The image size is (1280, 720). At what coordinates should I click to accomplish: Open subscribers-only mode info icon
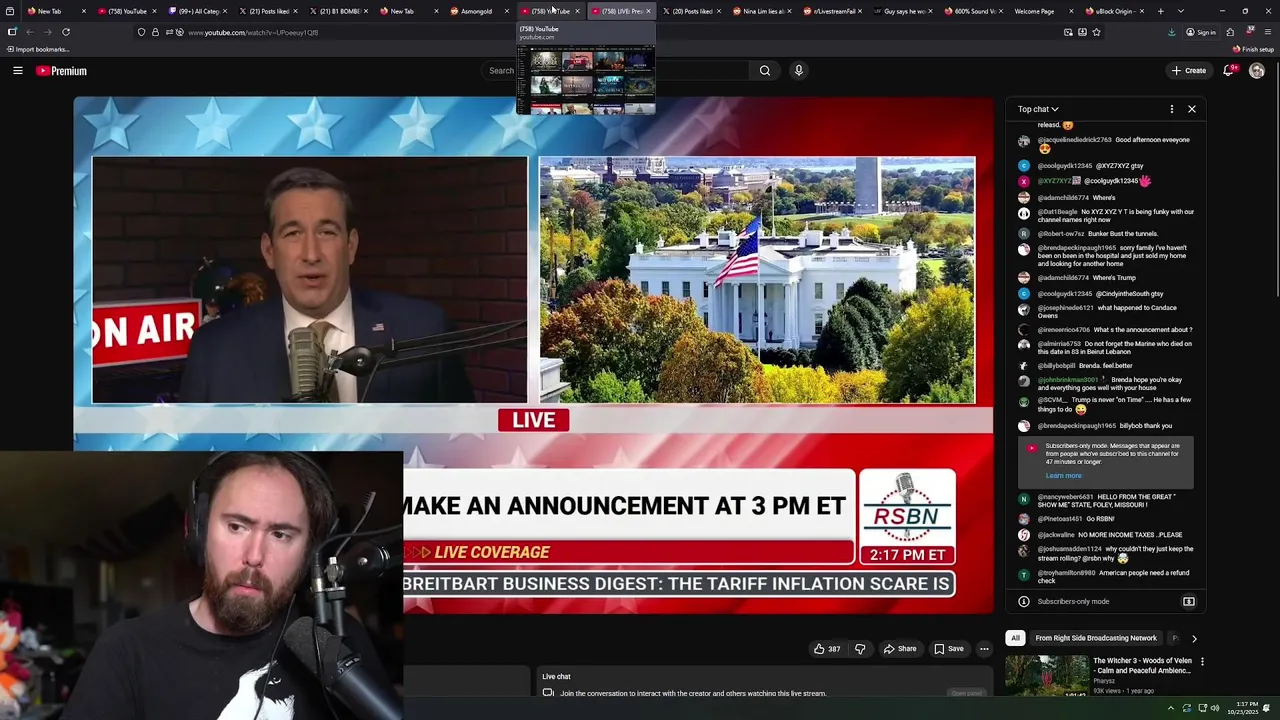pos(1024,602)
